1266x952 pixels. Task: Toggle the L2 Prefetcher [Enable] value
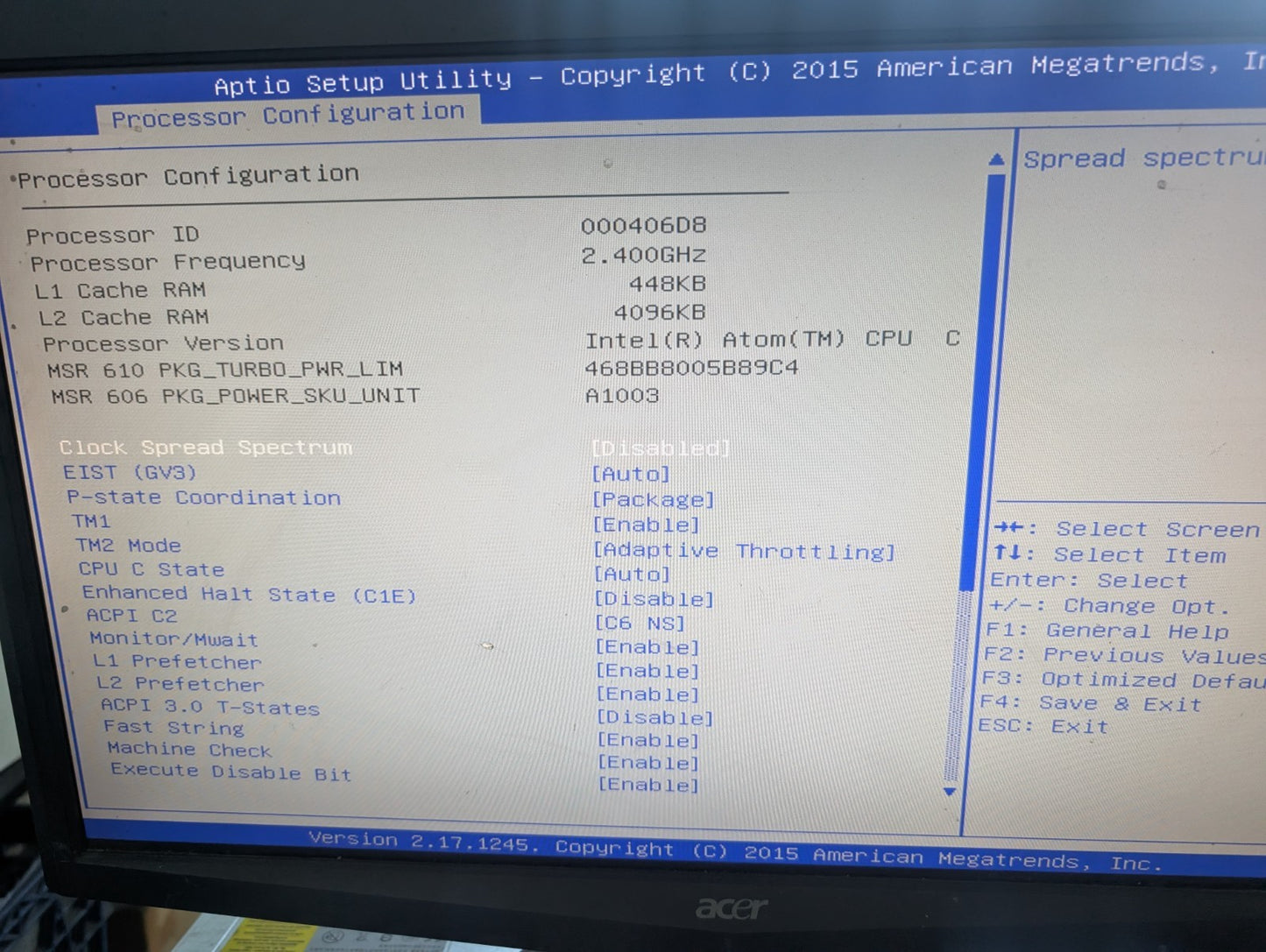(x=648, y=695)
